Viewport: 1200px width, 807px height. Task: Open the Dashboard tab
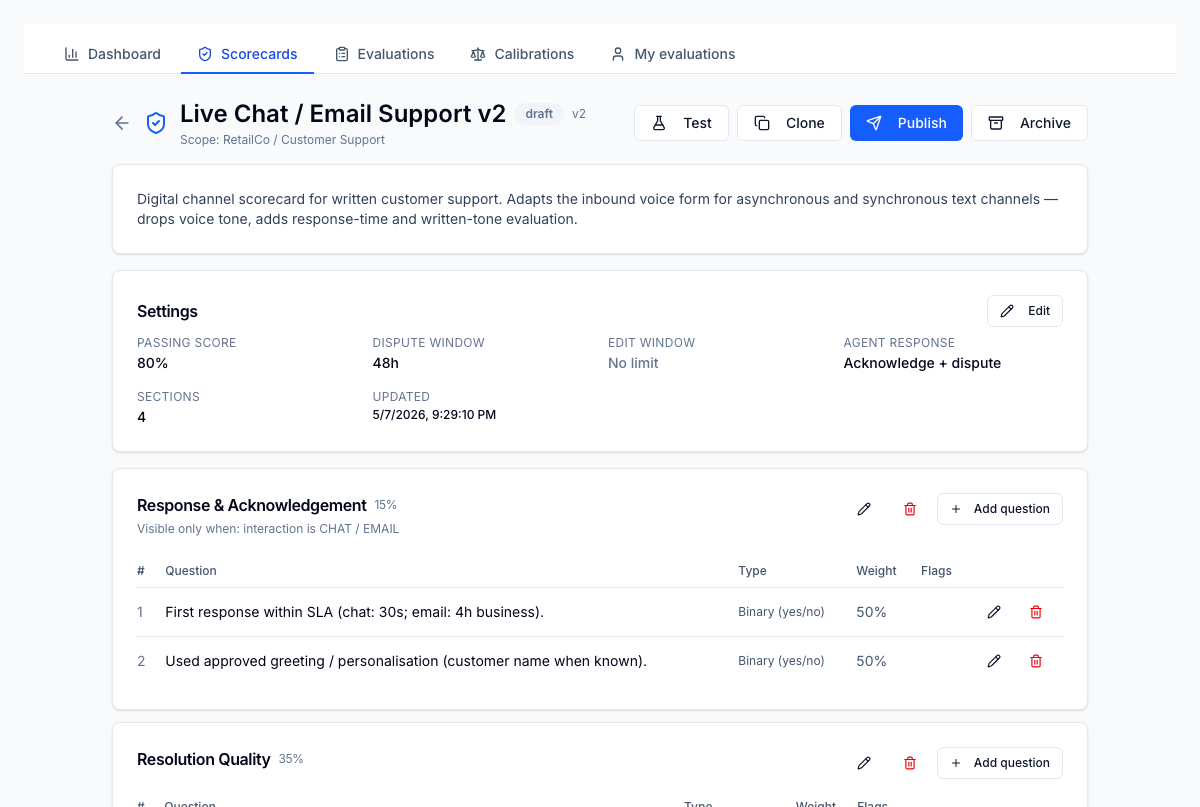113,54
